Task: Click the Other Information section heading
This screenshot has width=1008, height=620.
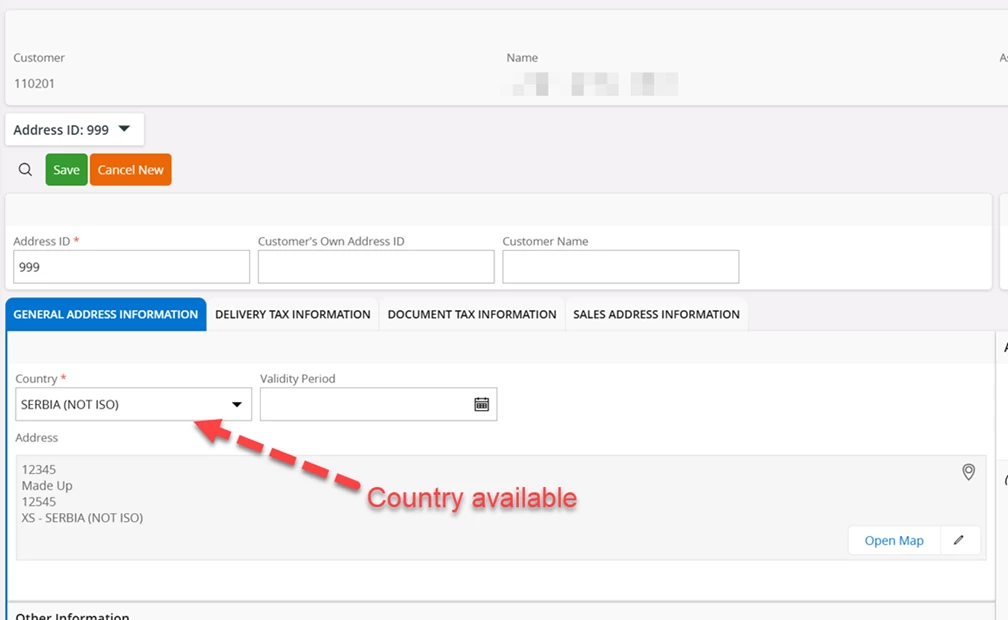Action: pos(72,615)
